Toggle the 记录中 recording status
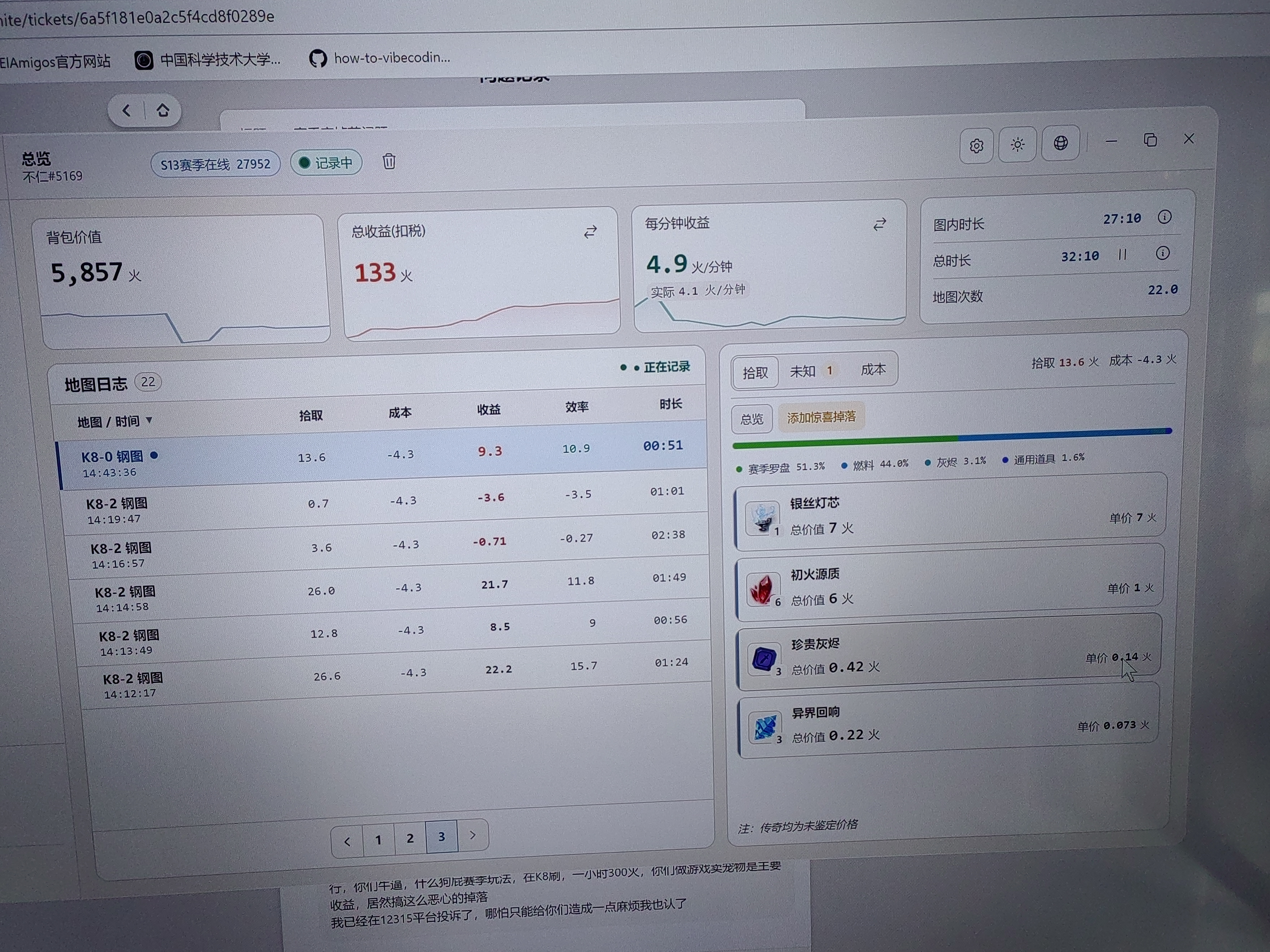Screen dimensions: 1270x952 point(326,163)
